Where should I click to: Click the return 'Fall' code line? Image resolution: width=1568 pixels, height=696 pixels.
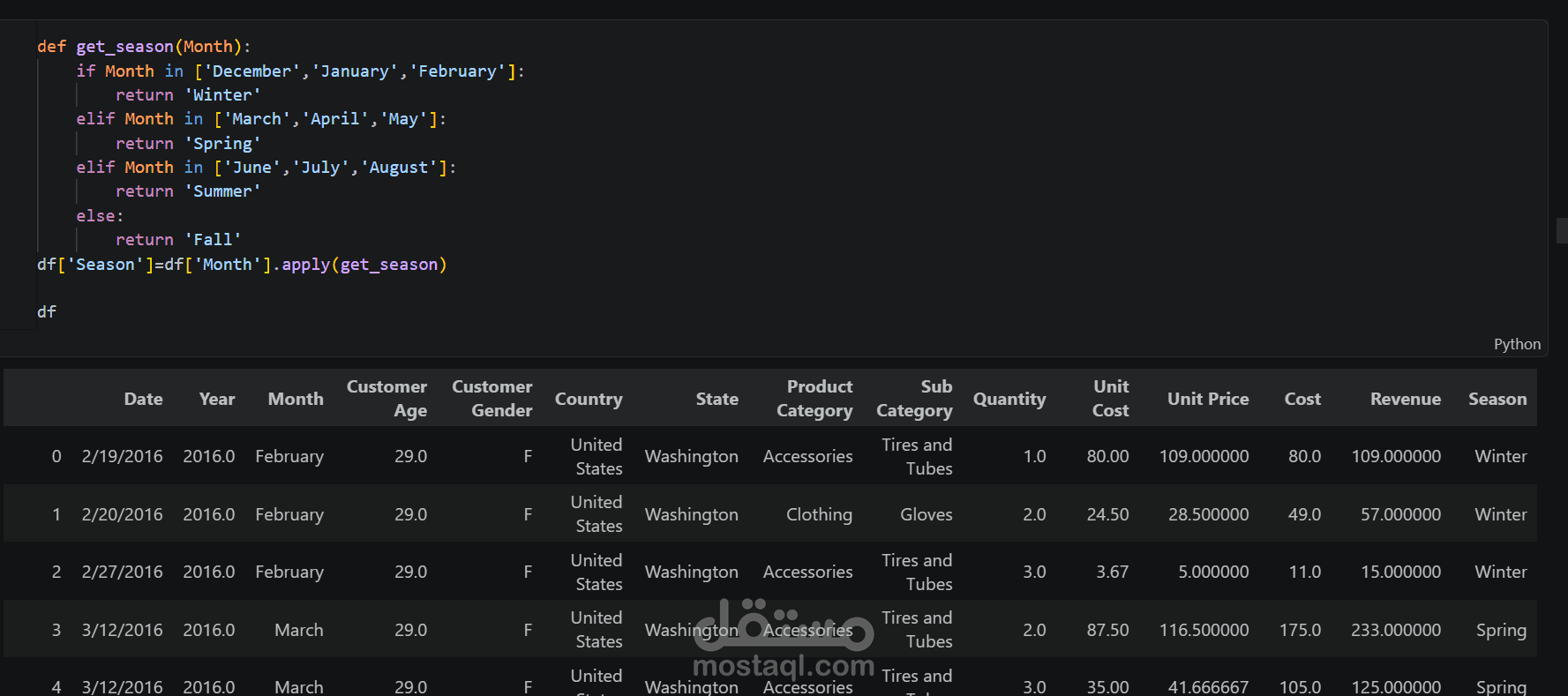[178, 239]
